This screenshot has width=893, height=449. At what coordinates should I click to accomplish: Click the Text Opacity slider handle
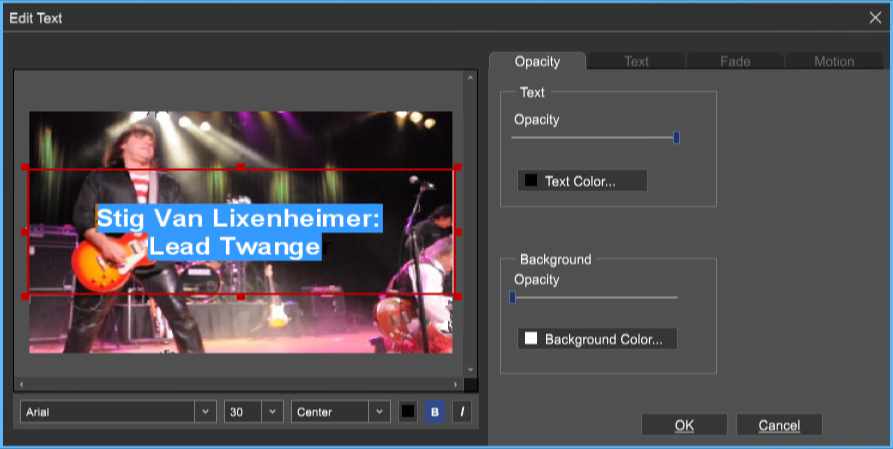[676, 137]
